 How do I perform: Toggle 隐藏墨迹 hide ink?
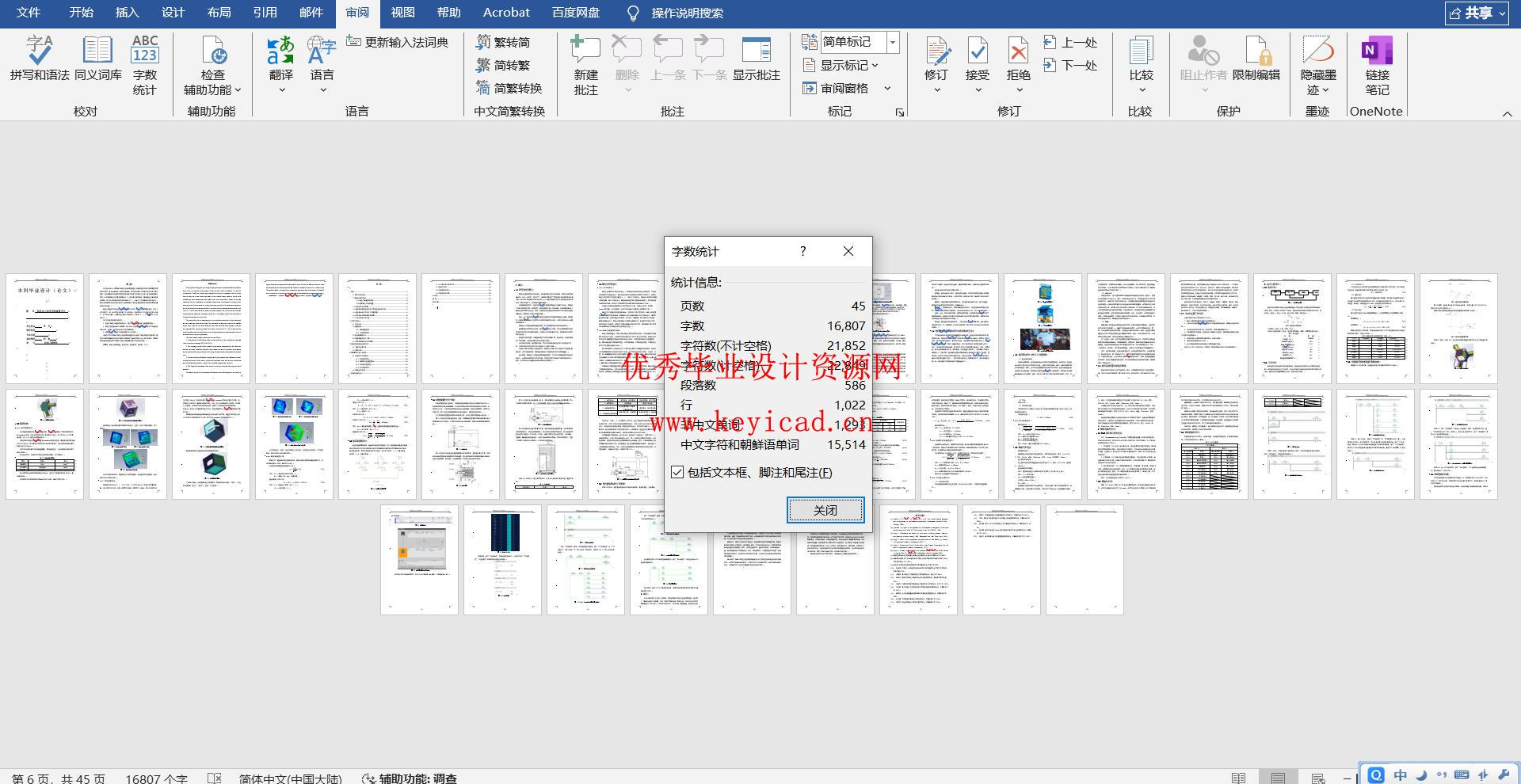pyautogui.click(x=1318, y=66)
